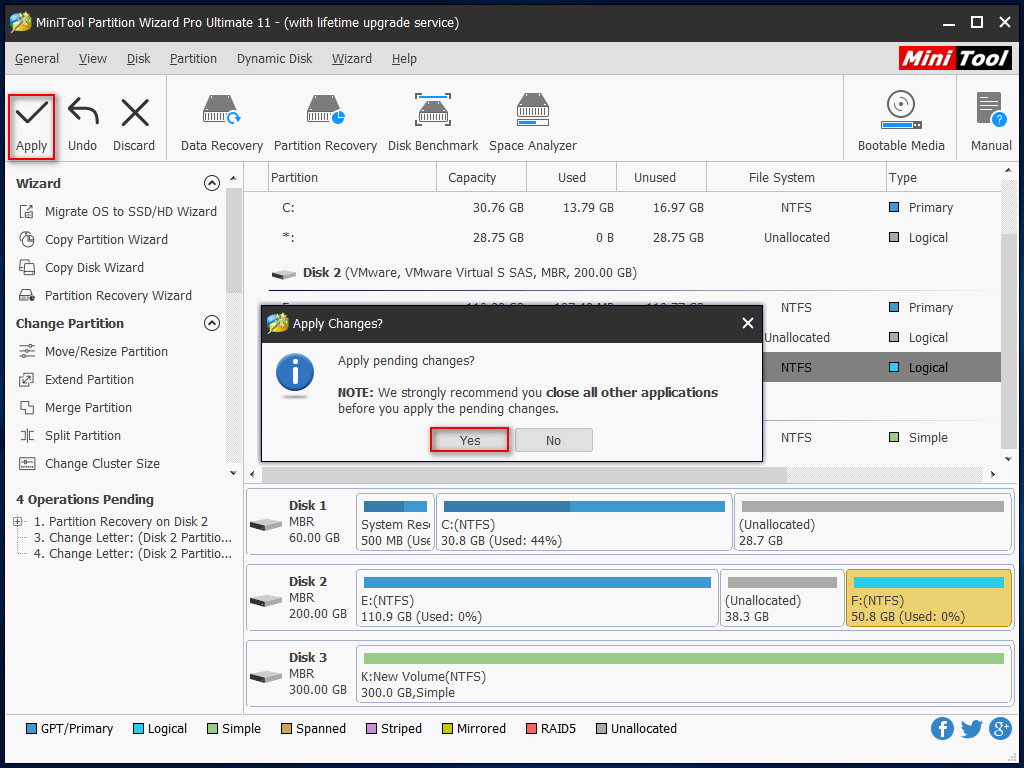Sort by the Used column header
This screenshot has height=768, width=1024.
pyautogui.click(x=571, y=178)
